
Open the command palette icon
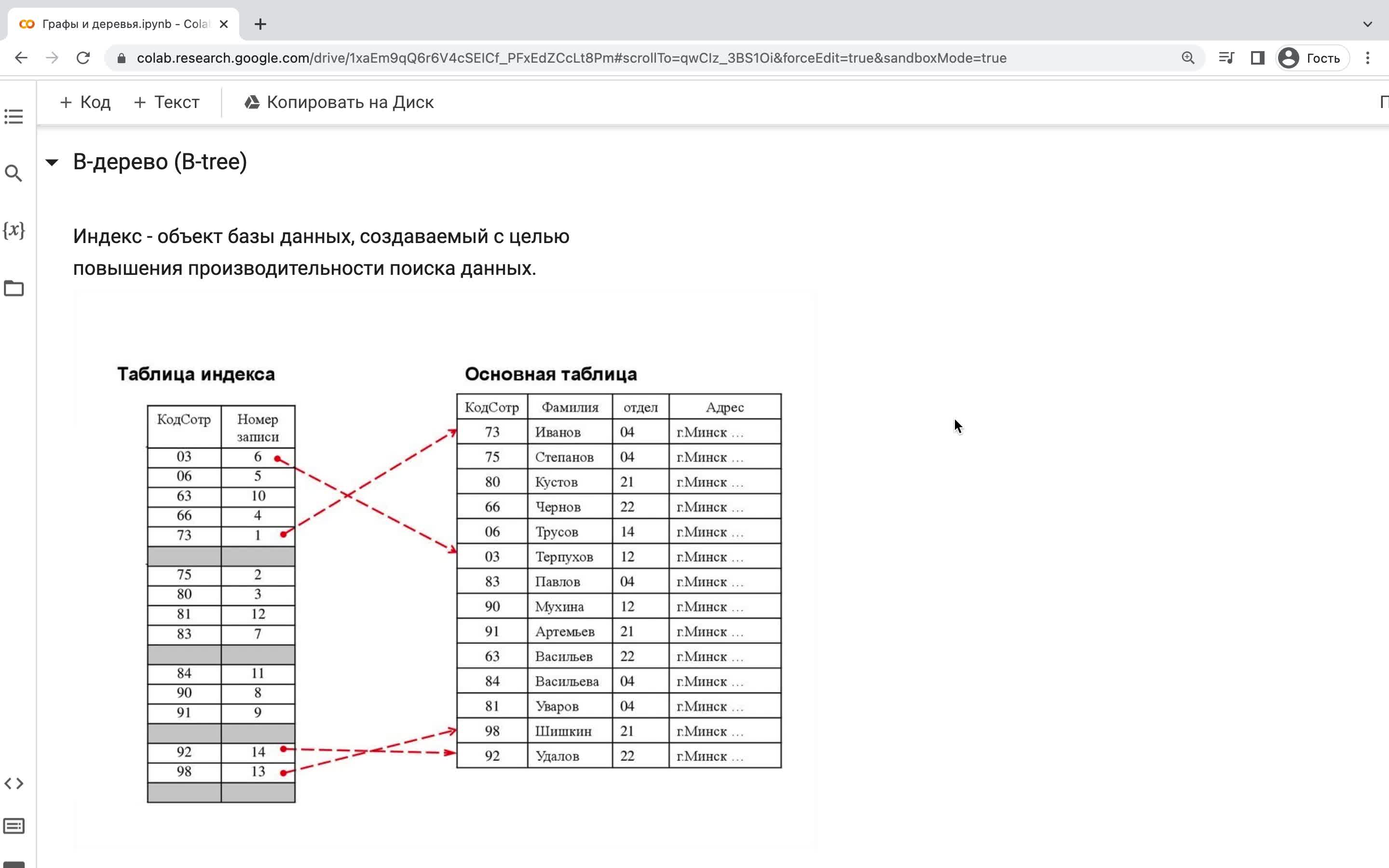(x=14, y=826)
